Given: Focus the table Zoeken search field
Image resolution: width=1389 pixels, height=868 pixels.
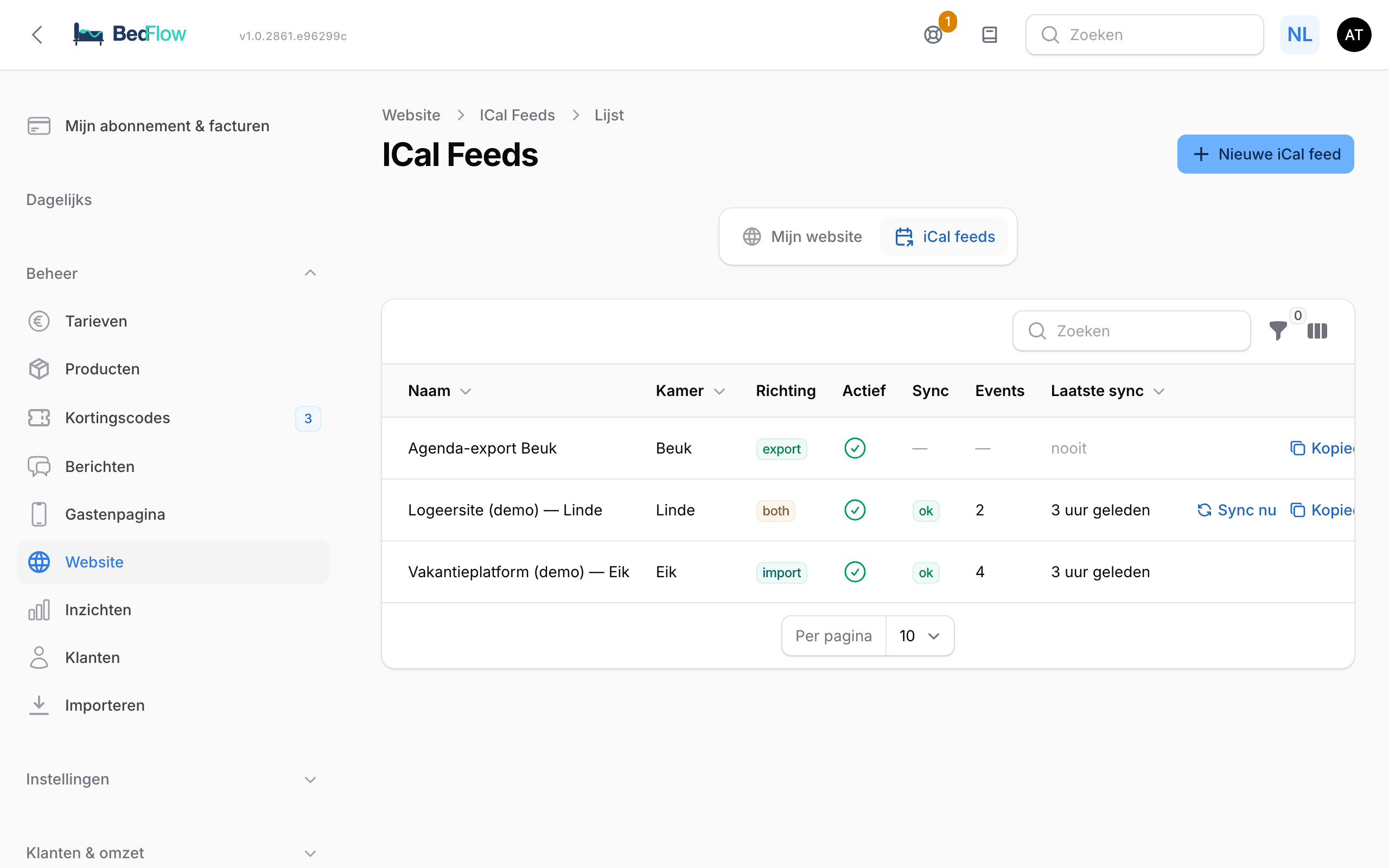Looking at the screenshot, I should (1131, 331).
